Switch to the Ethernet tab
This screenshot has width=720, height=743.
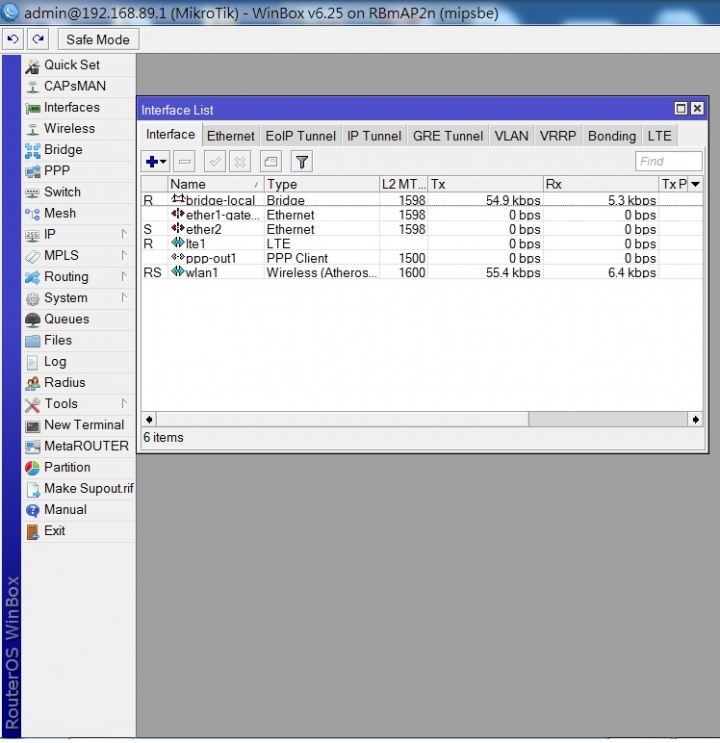tap(231, 136)
